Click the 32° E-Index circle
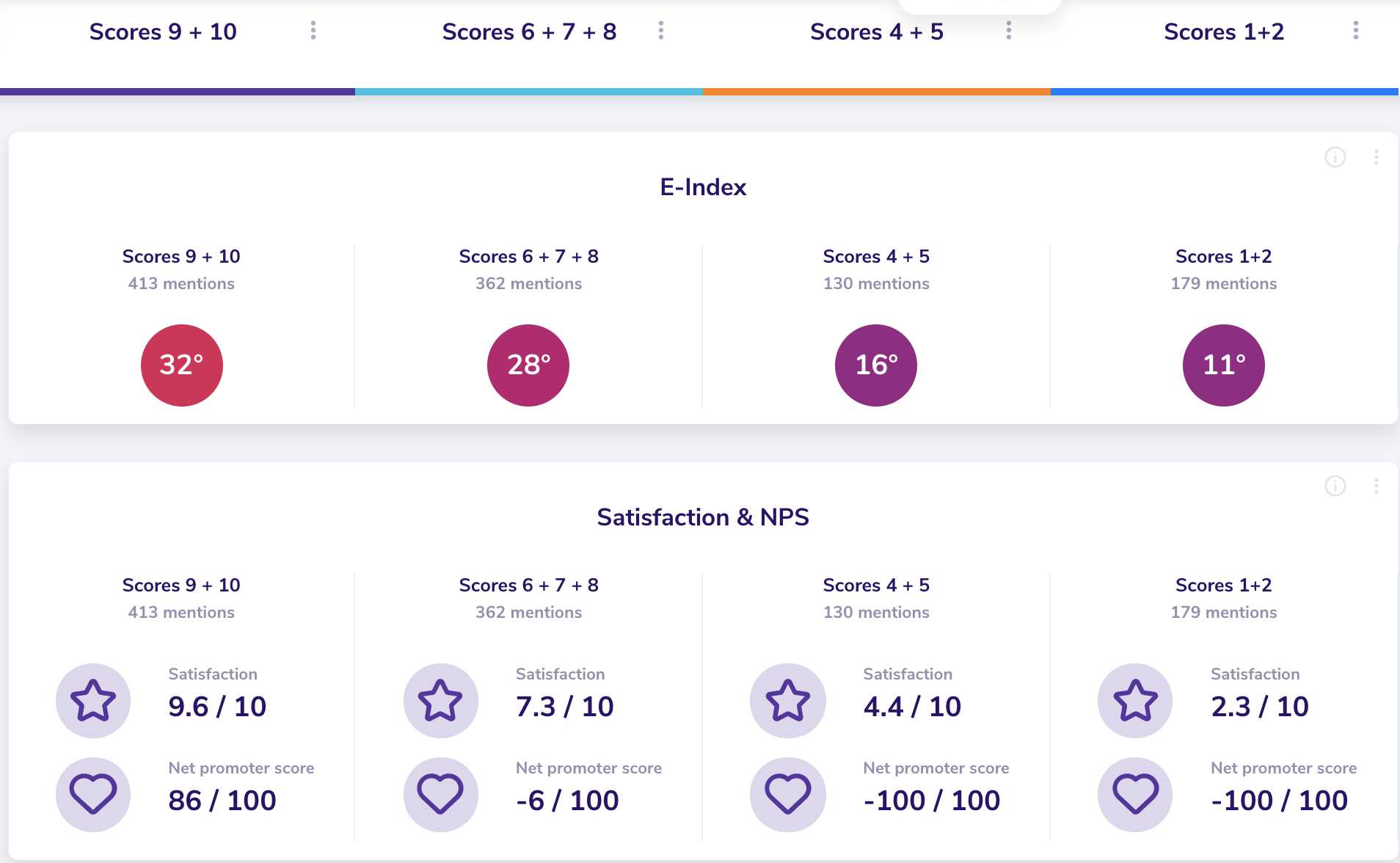The width and height of the screenshot is (1400, 863). pyautogui.click(x=182, y=365)
